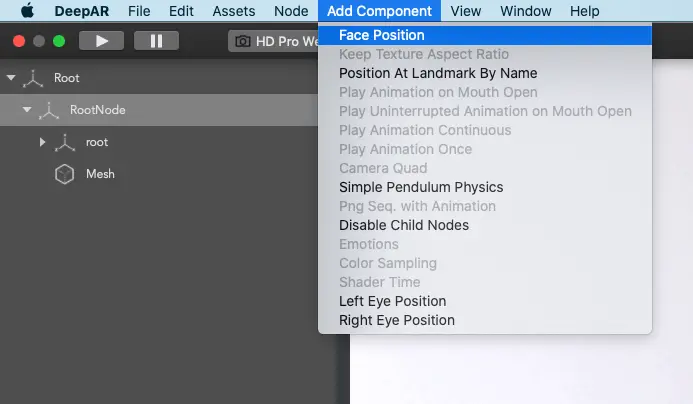Click the Pause button in toolbar
This screenshot has height=404, width=693.
[x=156, y=41]
